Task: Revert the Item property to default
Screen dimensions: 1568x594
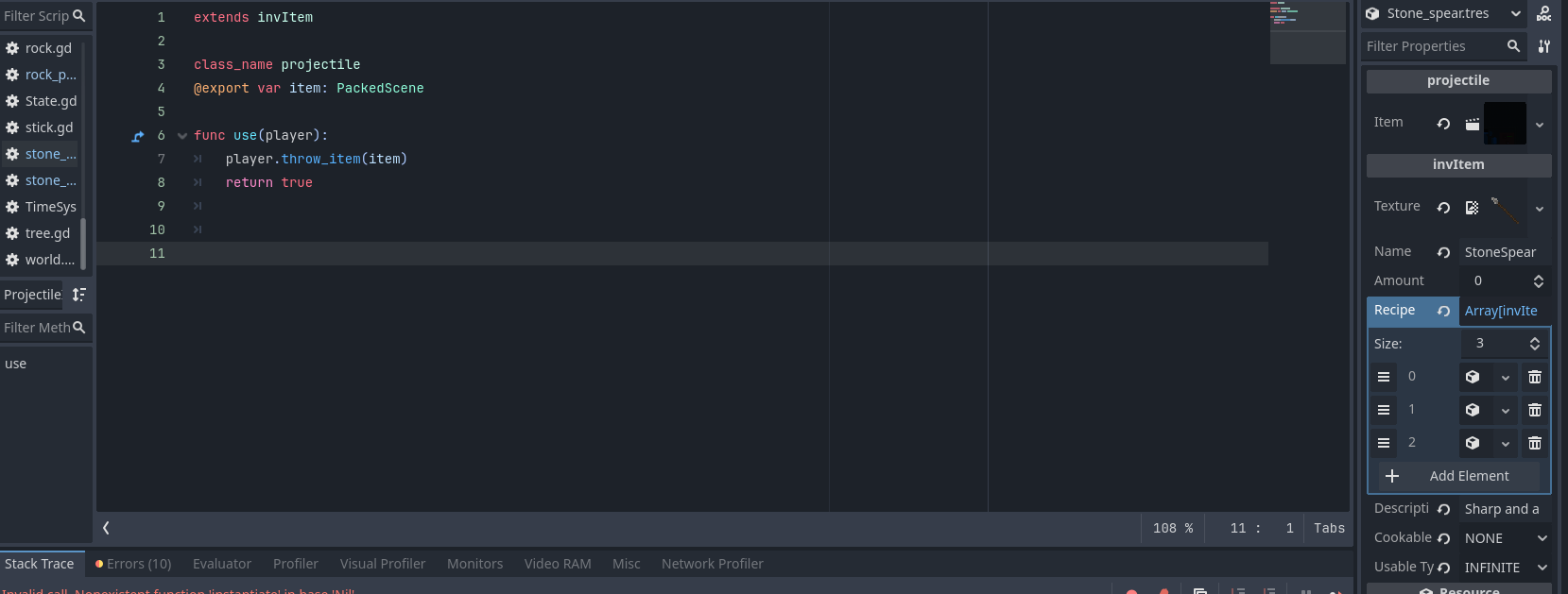Action: tap(1443, 124)
